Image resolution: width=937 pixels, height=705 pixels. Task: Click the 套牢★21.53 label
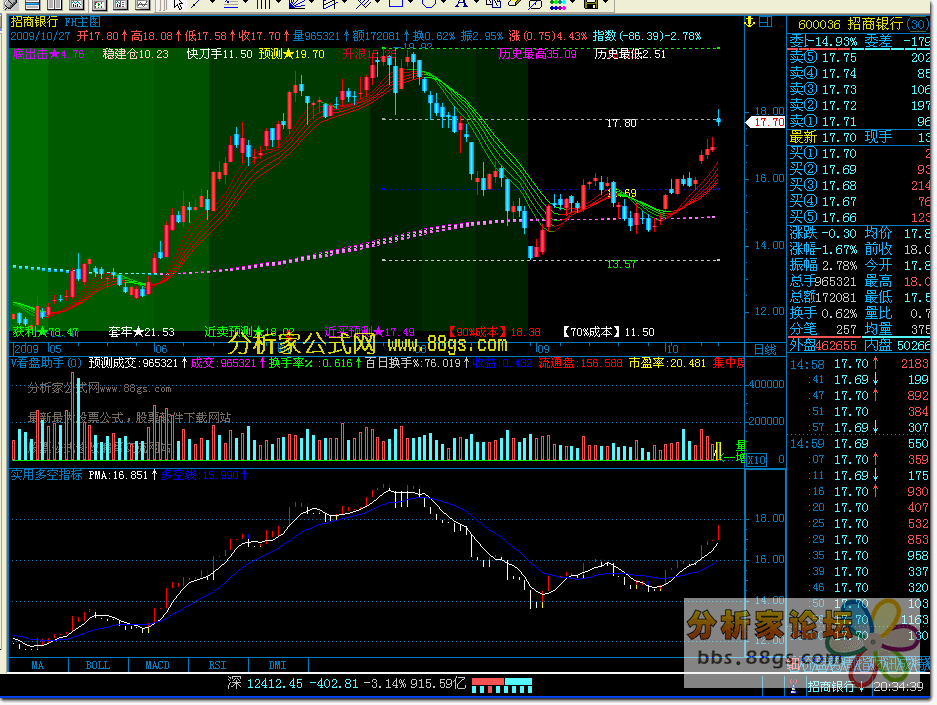142,332
